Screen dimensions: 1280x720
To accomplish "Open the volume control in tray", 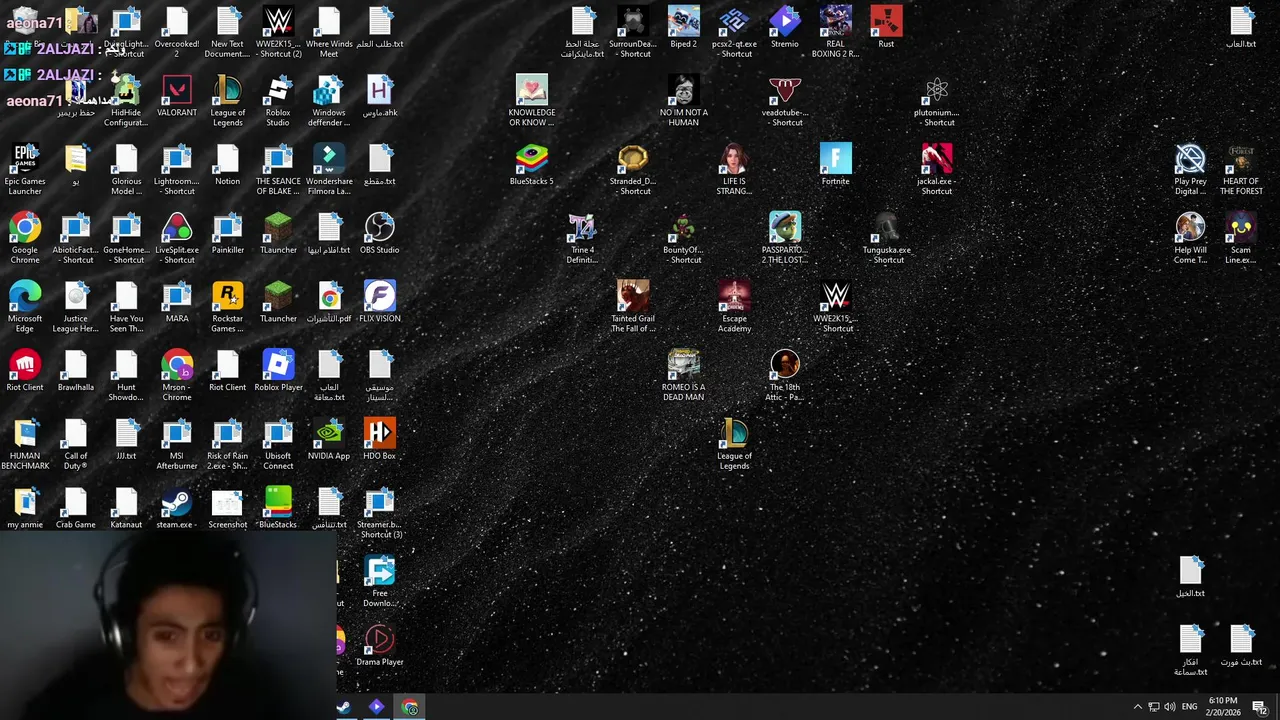I will [1170, 707].
